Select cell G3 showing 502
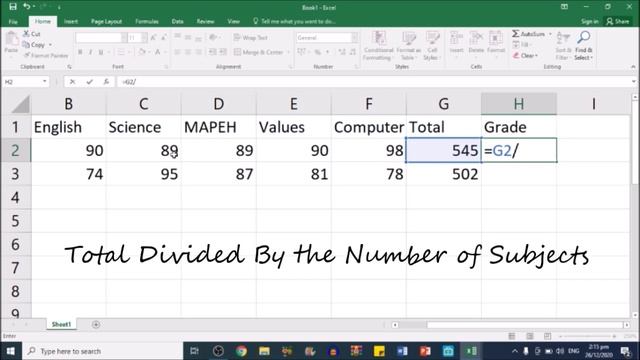This screenshot has height=360, width=640. click(x=444, y=174)
